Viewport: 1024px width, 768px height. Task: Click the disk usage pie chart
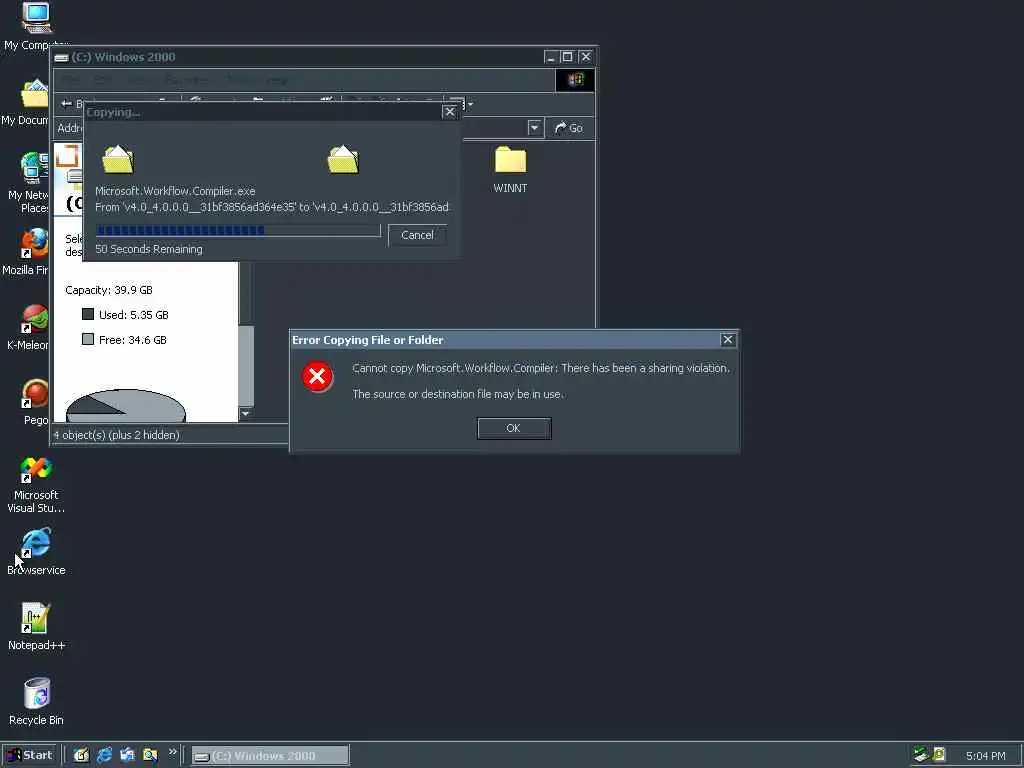click(x=126, y=406)
